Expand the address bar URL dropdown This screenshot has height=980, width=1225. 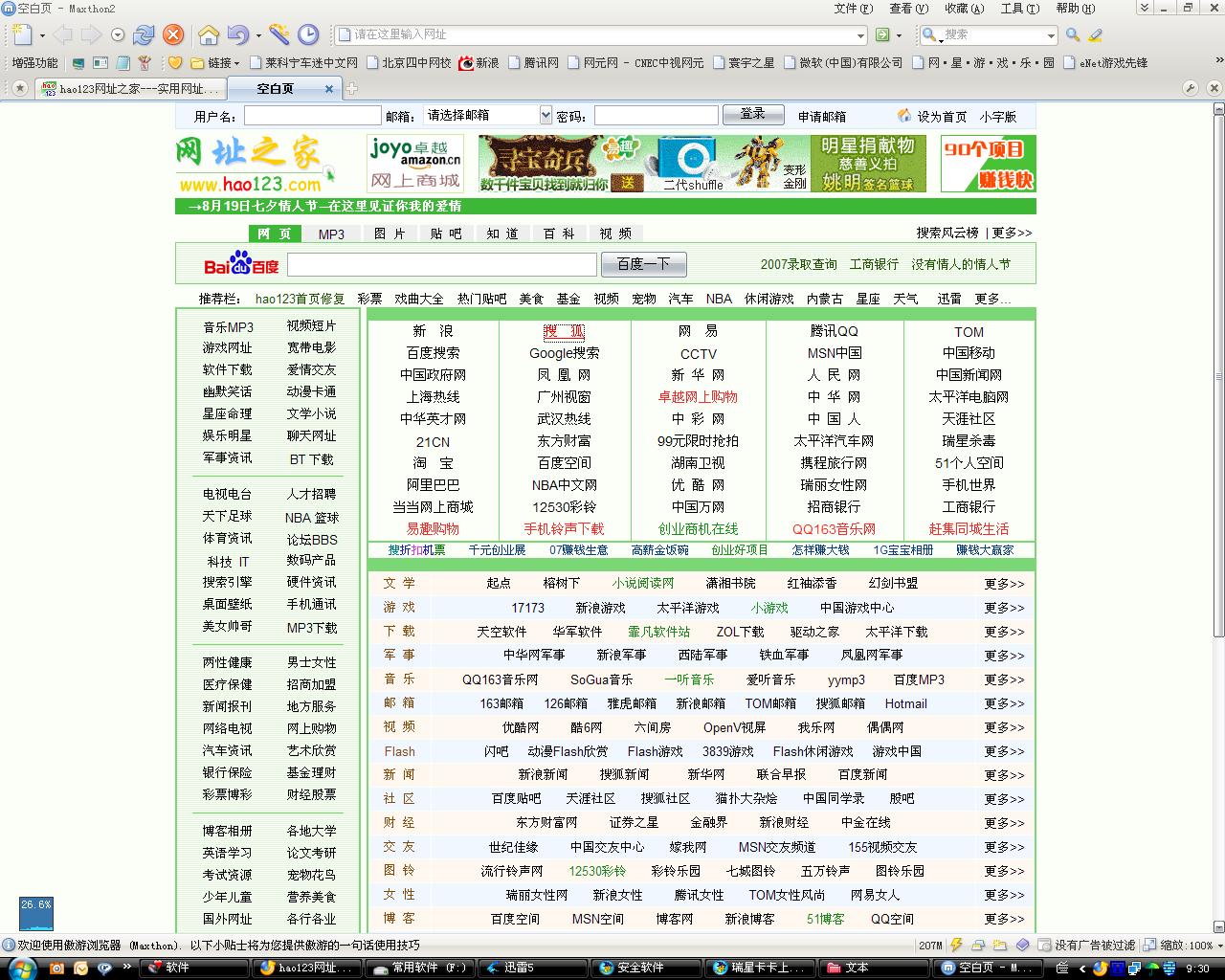click(859, 35)
